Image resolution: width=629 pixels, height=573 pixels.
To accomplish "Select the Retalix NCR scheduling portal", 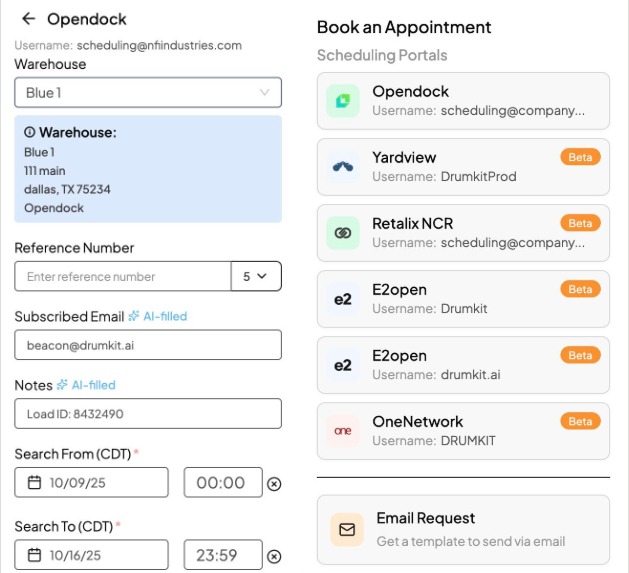I will coord(463,233).
